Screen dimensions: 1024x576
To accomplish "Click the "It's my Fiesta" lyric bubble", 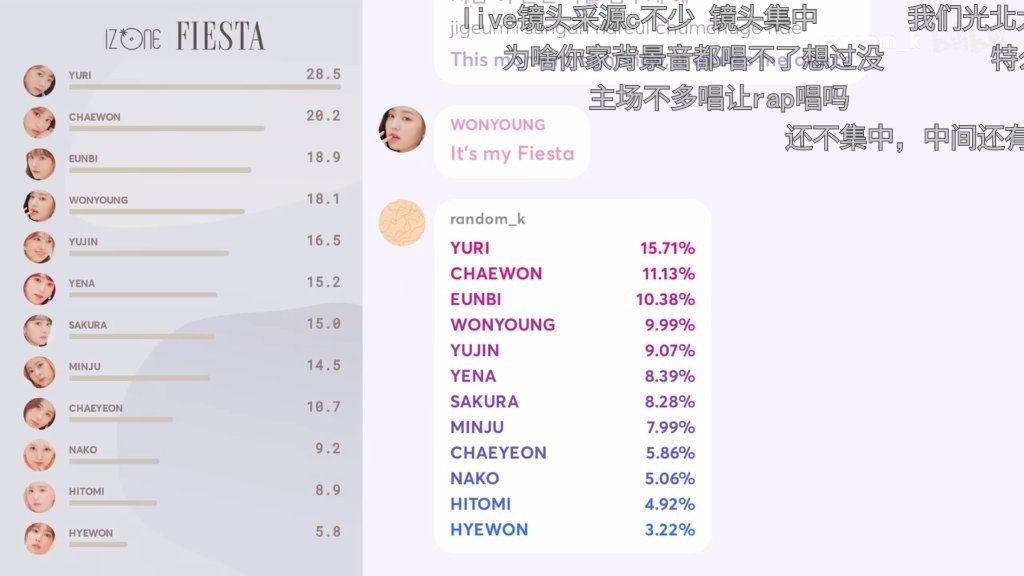I will tap(512, 142).
